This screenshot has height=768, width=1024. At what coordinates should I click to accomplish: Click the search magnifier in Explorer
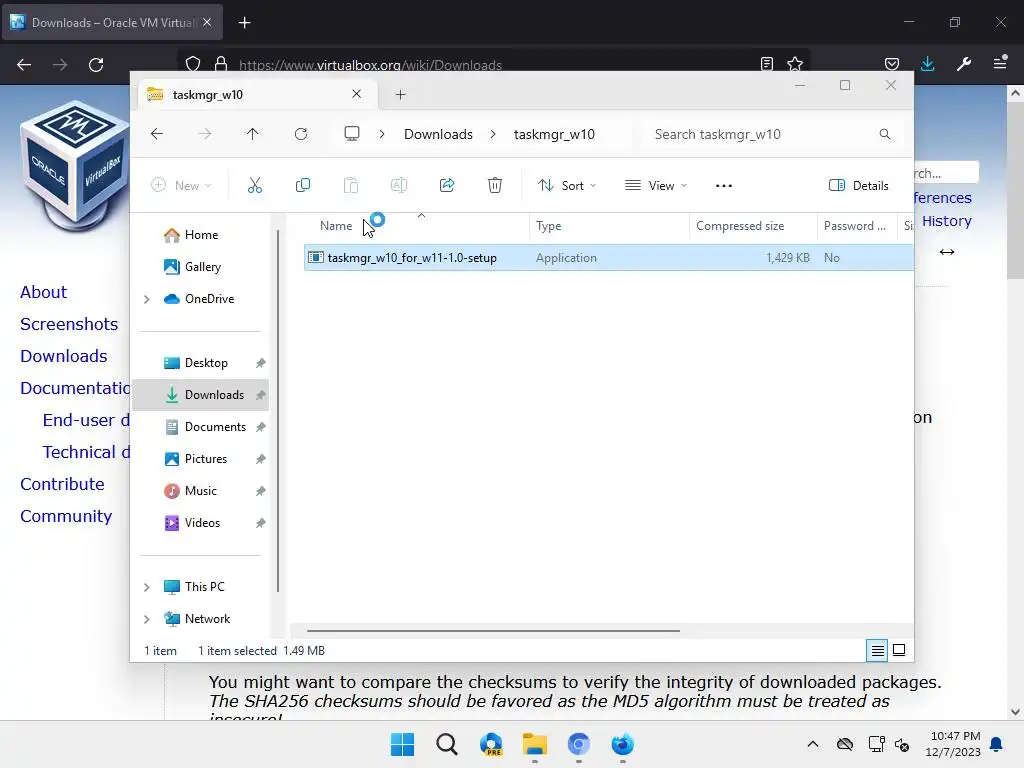point(885,134)
